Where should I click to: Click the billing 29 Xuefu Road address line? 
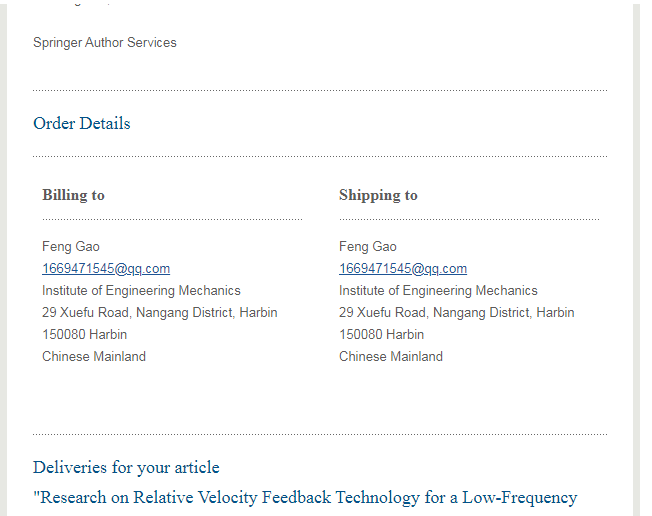160,313
